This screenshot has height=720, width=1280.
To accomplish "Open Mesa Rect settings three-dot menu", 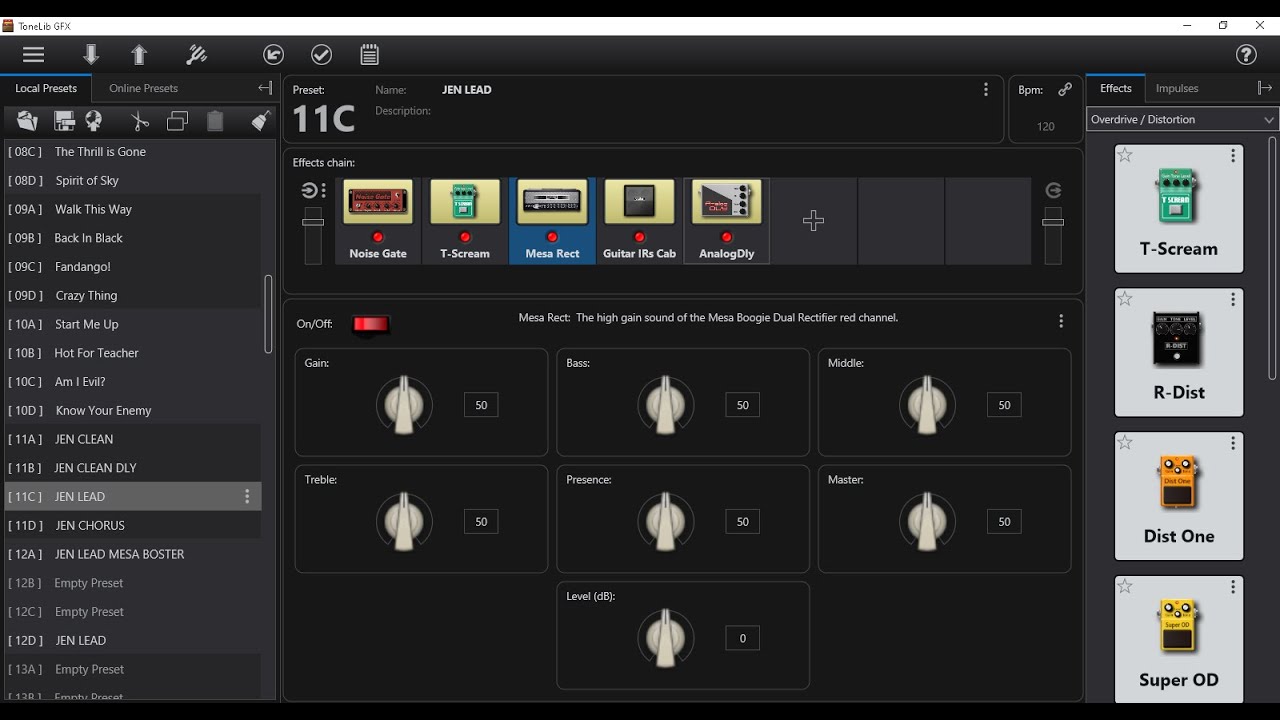I will pos(1061,321).
